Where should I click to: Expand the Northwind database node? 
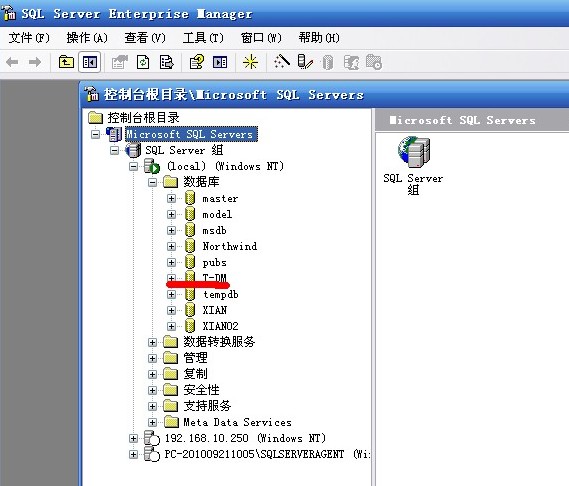[x=171, y=246]
